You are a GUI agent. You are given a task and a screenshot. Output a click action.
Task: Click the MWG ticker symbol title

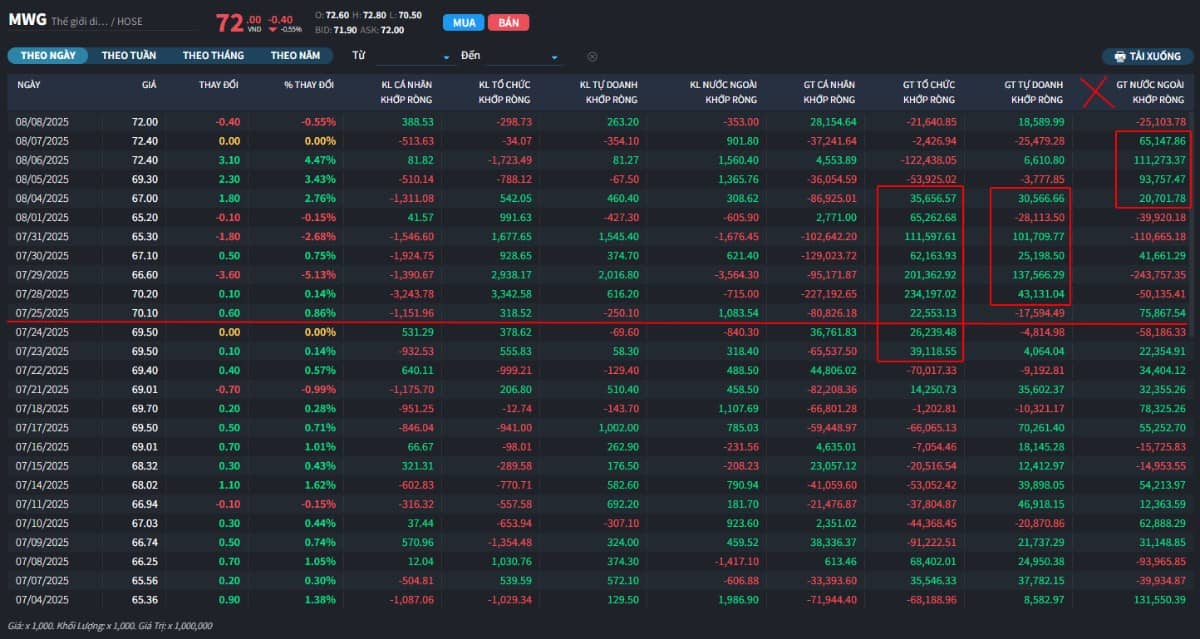click(27, 20)
